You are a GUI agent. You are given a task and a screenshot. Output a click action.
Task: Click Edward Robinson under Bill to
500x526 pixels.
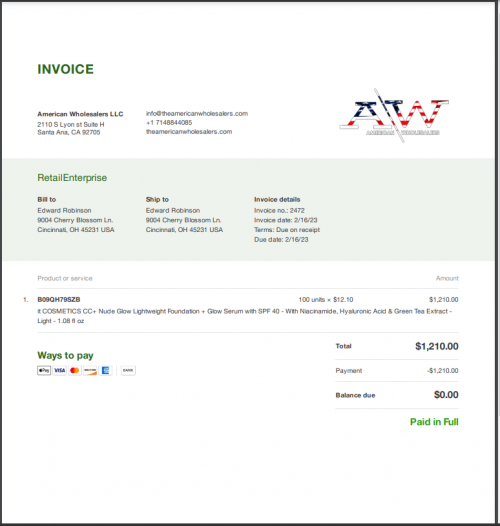tap(64, 210)
